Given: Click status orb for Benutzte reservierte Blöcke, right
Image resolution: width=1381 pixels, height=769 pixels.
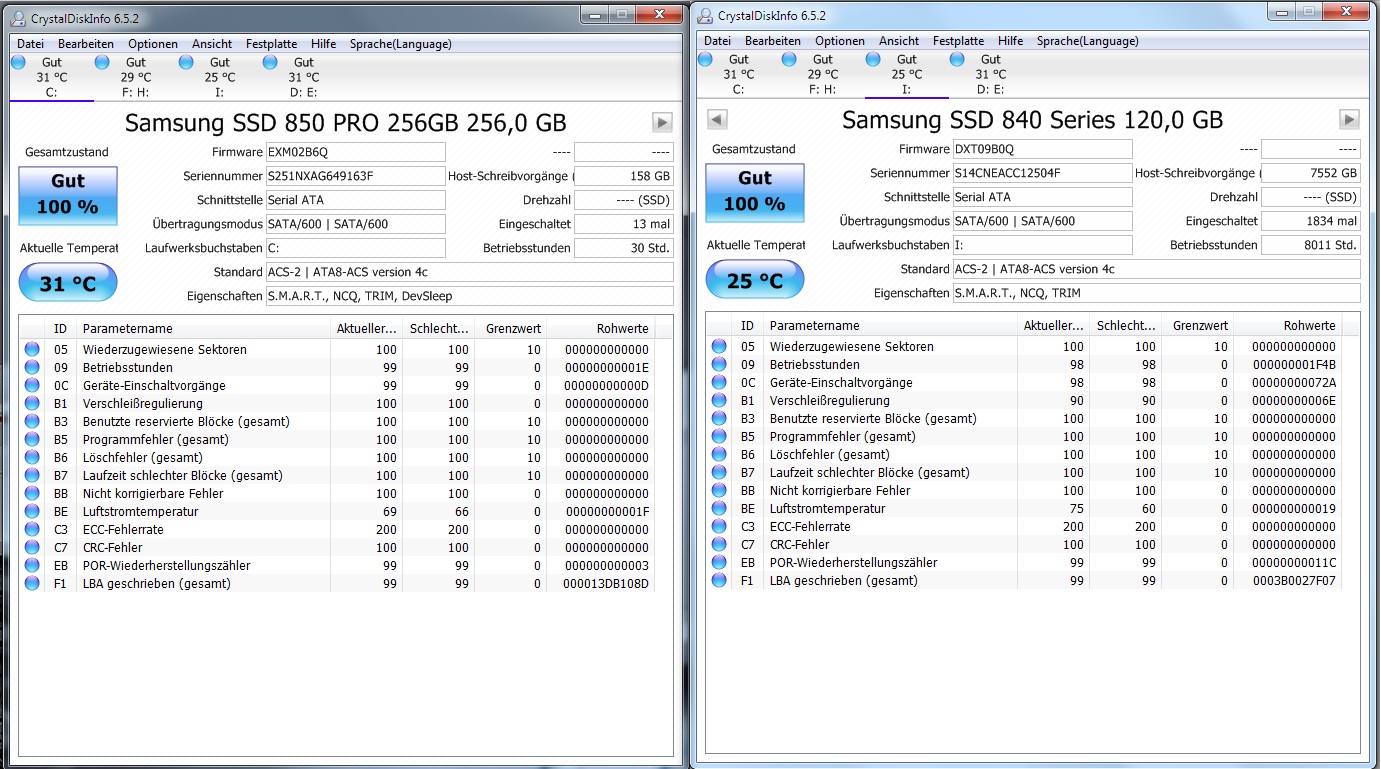Looking at the screenshot, I should tap(719, 419).
